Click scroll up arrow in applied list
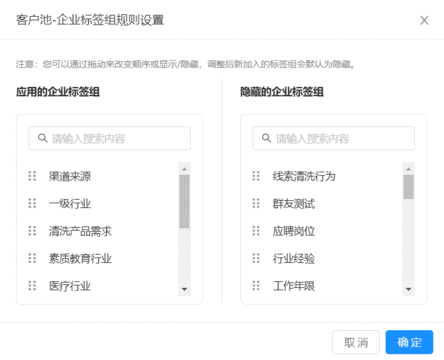Screen dimensions: 444x360 coord(184,169)
